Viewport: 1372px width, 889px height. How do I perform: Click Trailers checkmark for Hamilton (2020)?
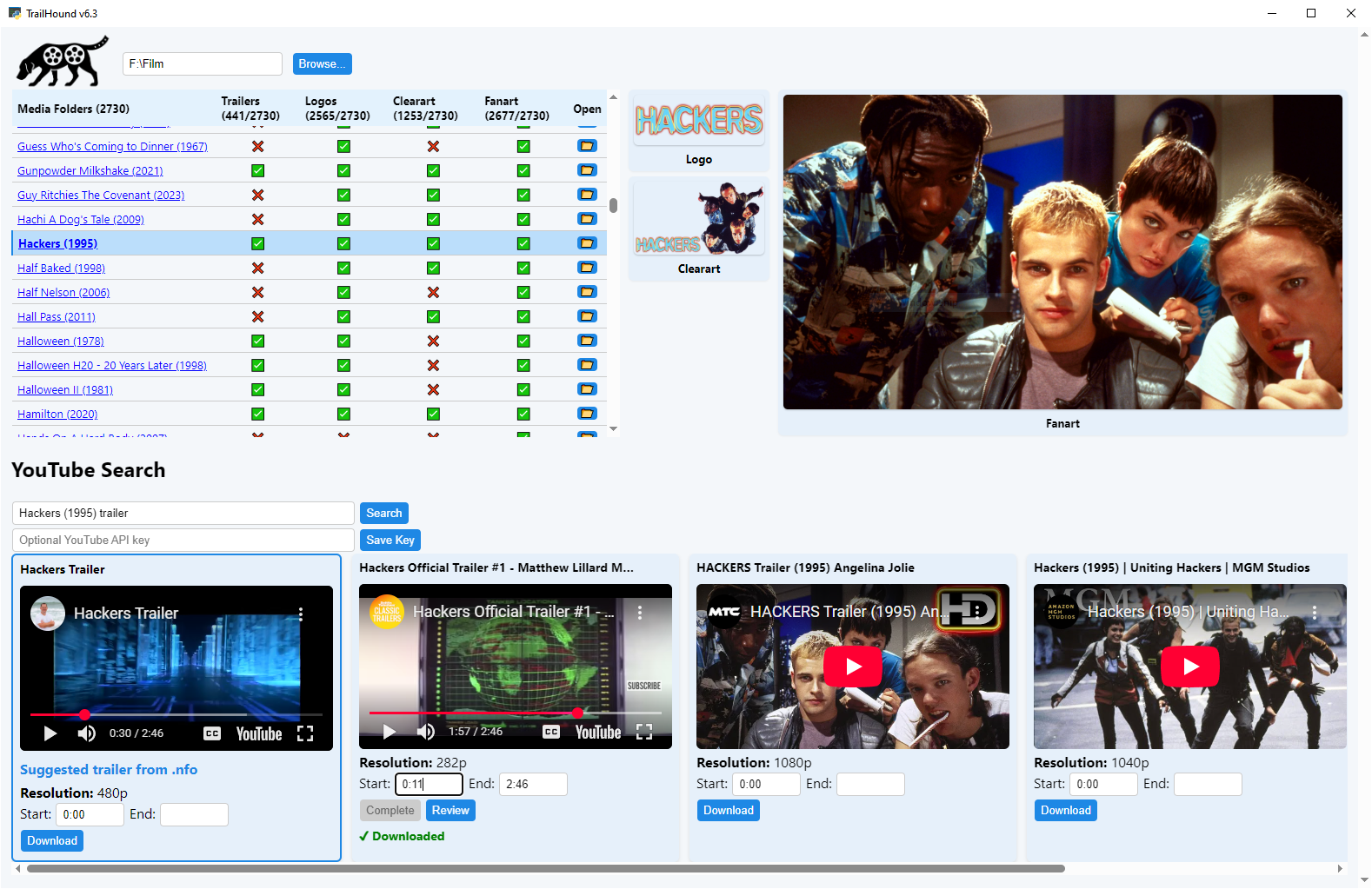[x=257, y=414]
